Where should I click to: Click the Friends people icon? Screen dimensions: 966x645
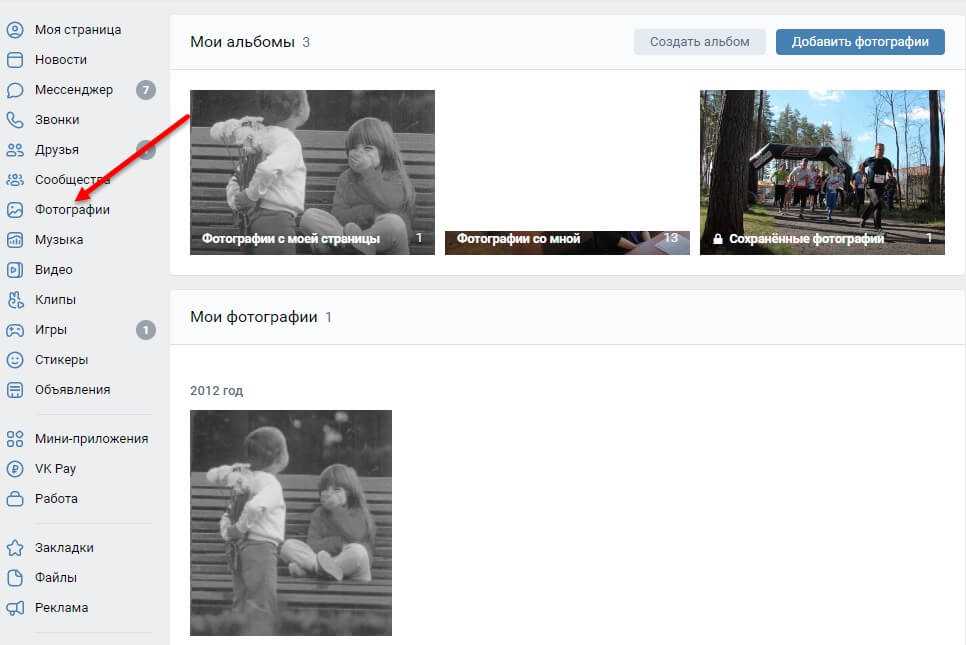(x=15, y=150)
